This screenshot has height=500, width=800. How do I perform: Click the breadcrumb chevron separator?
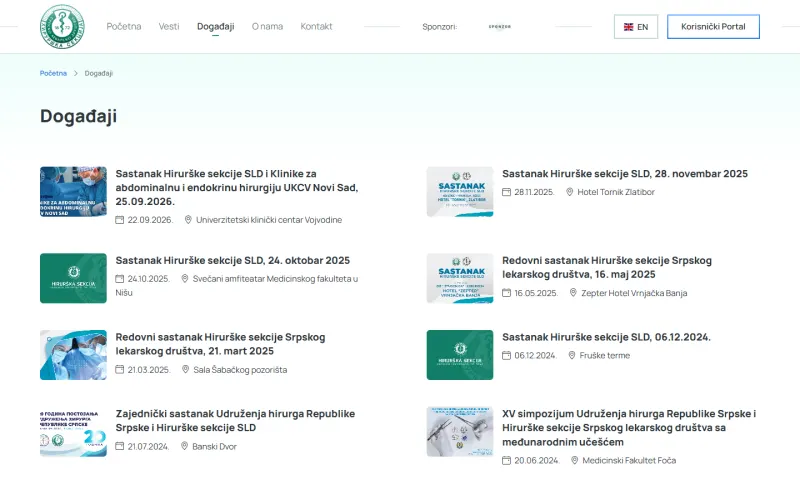(x=76, y=73)
